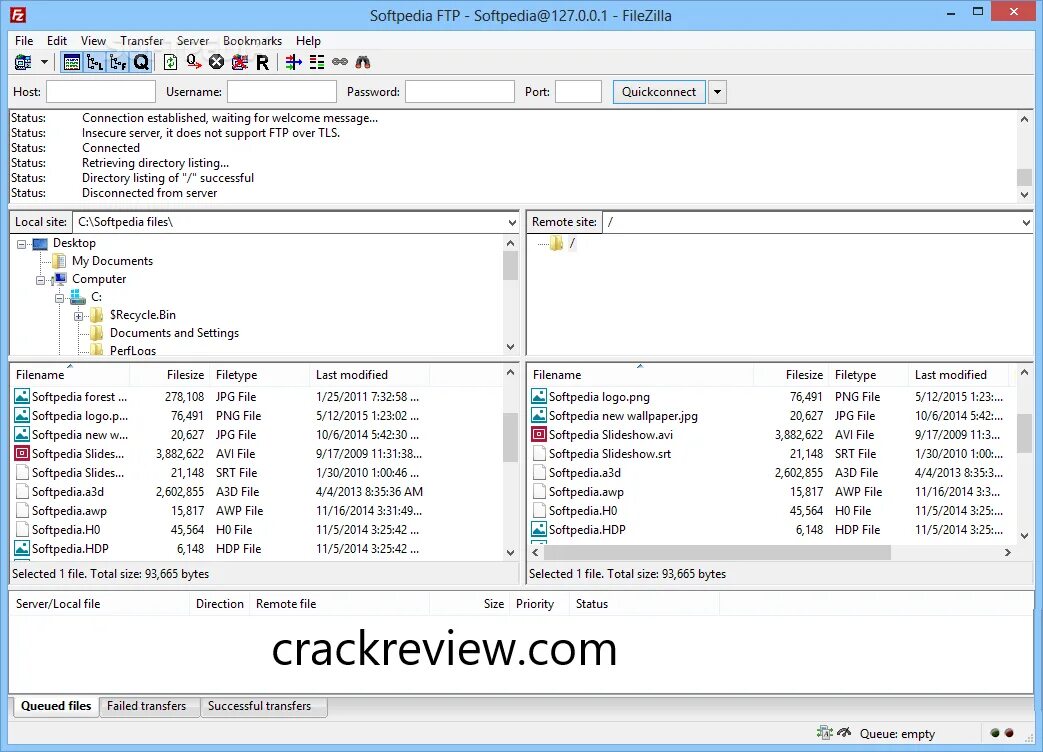1043x752 pixels.
Task: Cancel current operation icon
Action: coord(216,63)
